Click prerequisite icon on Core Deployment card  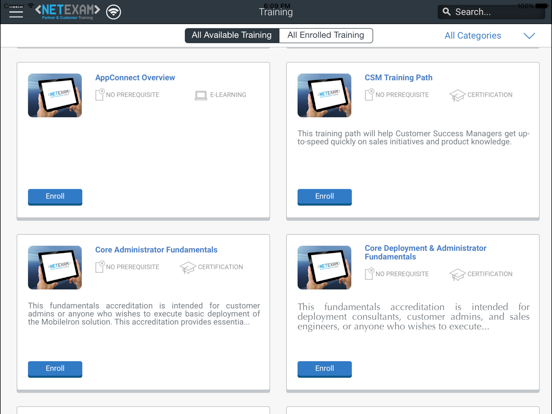(369, 274)
